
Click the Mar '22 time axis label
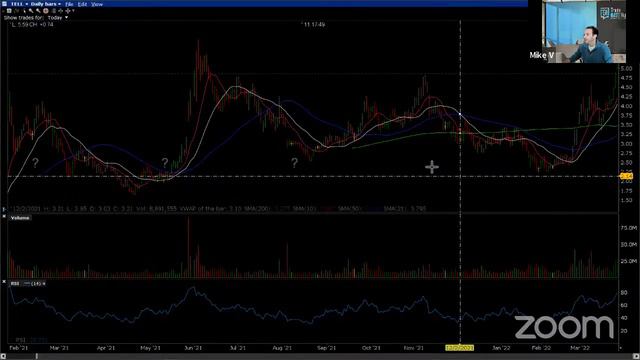point(580,348)
